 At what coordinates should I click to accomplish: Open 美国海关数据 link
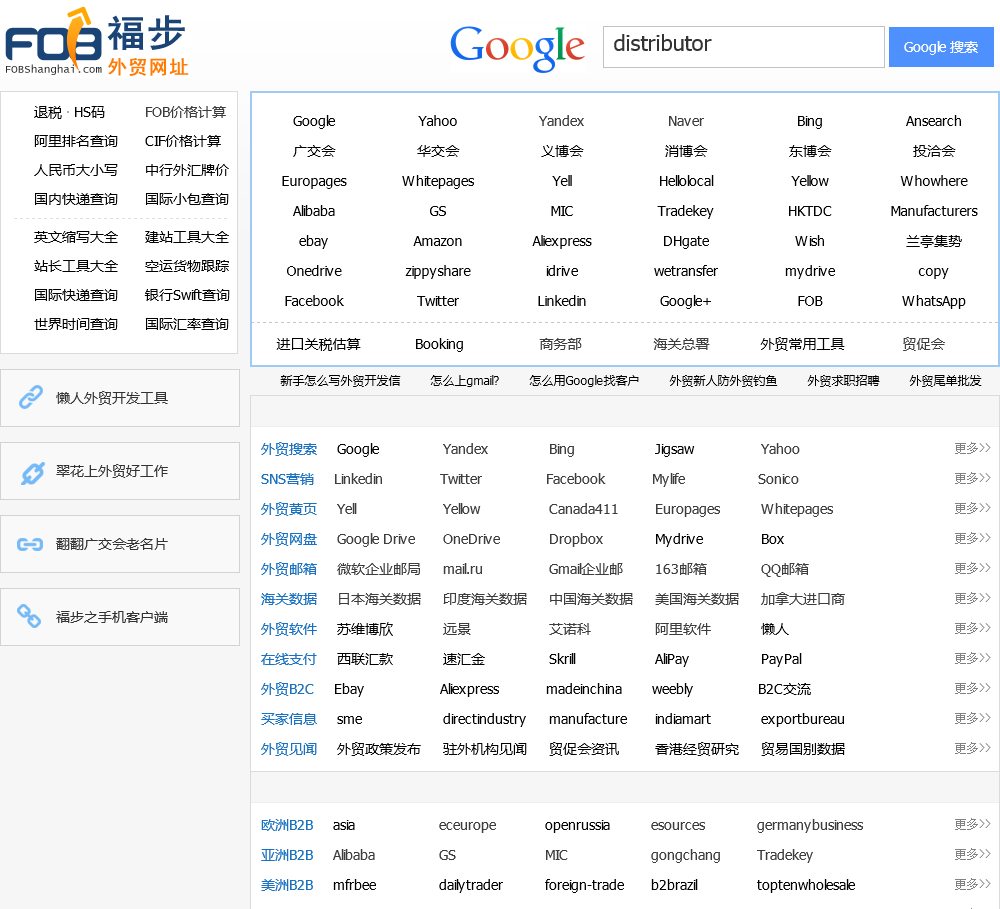tap(696, 599)
